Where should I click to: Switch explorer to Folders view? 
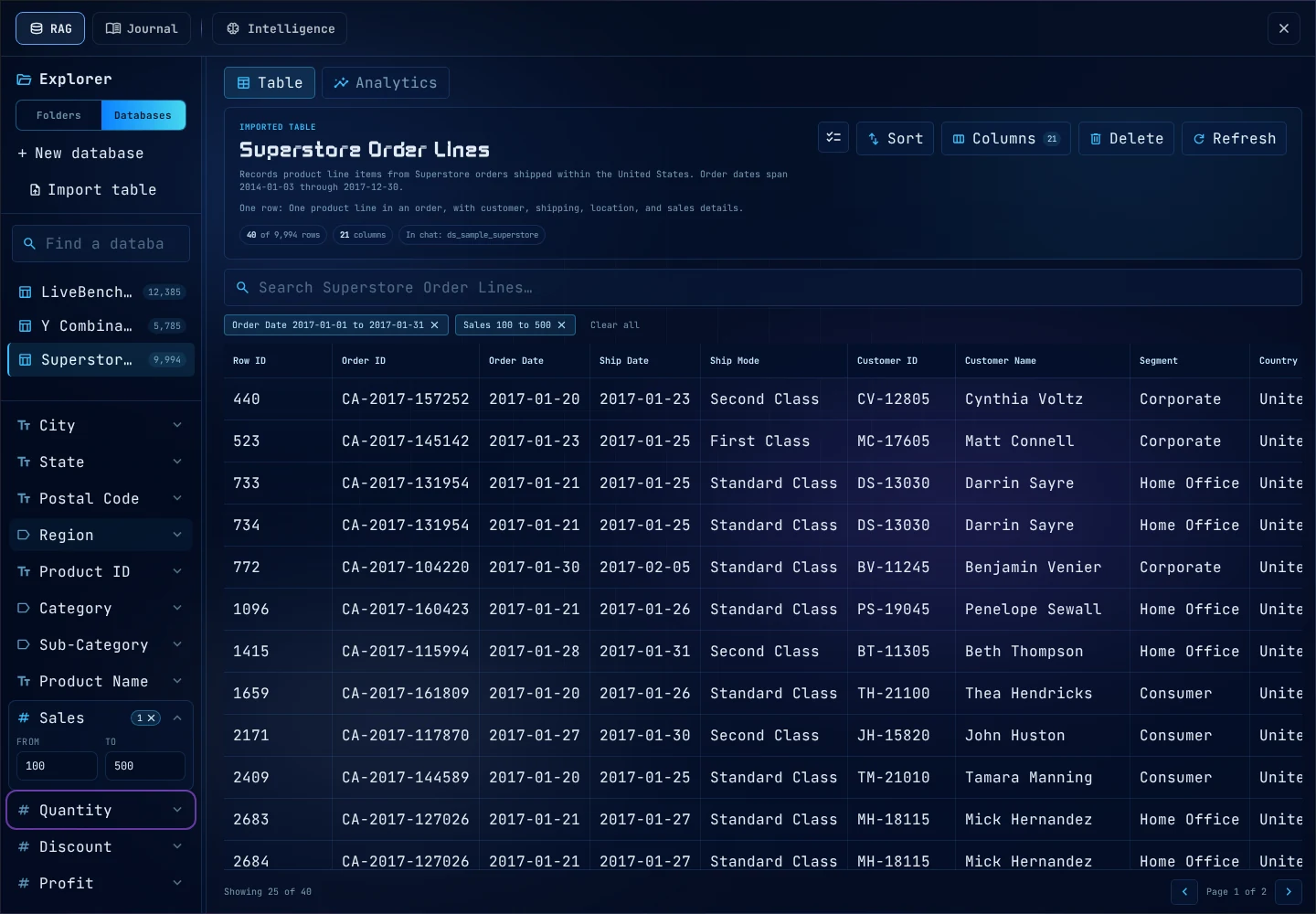(58, 115)
